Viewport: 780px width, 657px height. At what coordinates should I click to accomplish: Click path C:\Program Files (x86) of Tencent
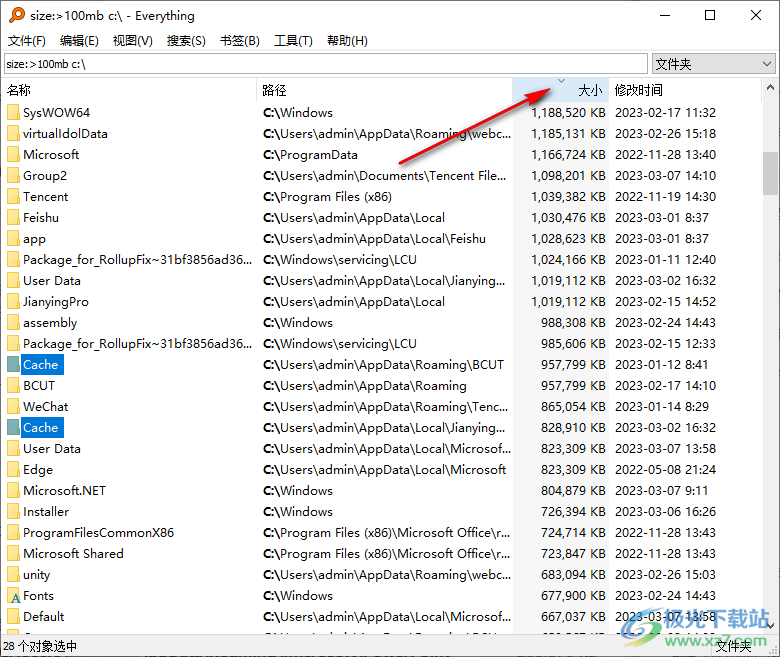pyautogui.click(x=327, y=196)
